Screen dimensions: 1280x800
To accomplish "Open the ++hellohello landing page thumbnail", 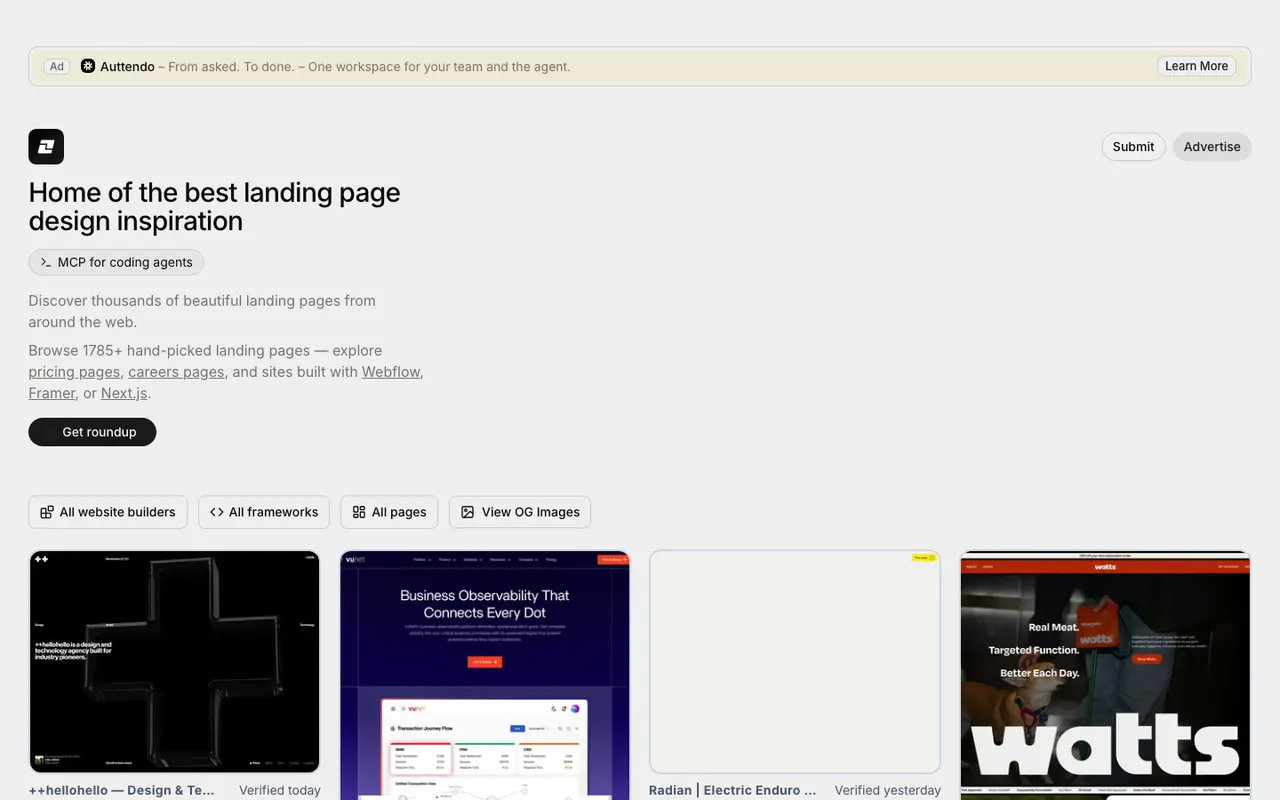I will pos(175,662).
